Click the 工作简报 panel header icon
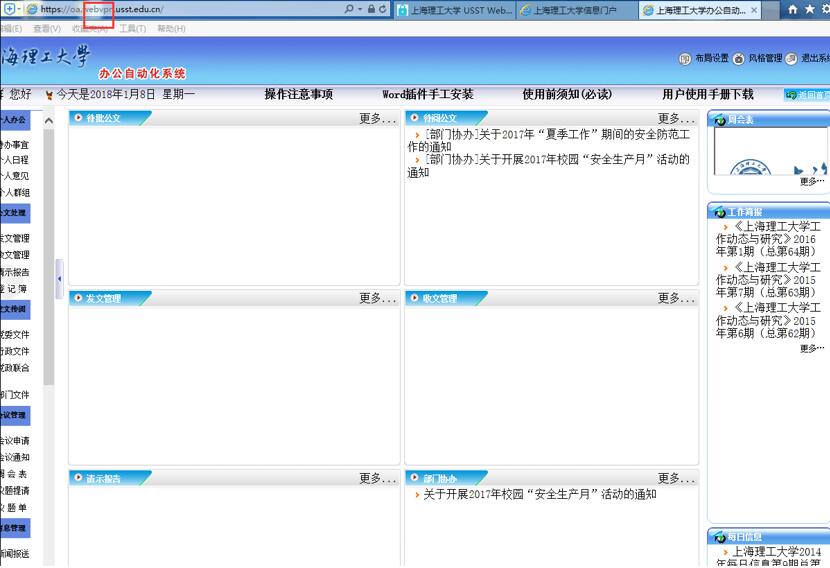 pos(718,211)
